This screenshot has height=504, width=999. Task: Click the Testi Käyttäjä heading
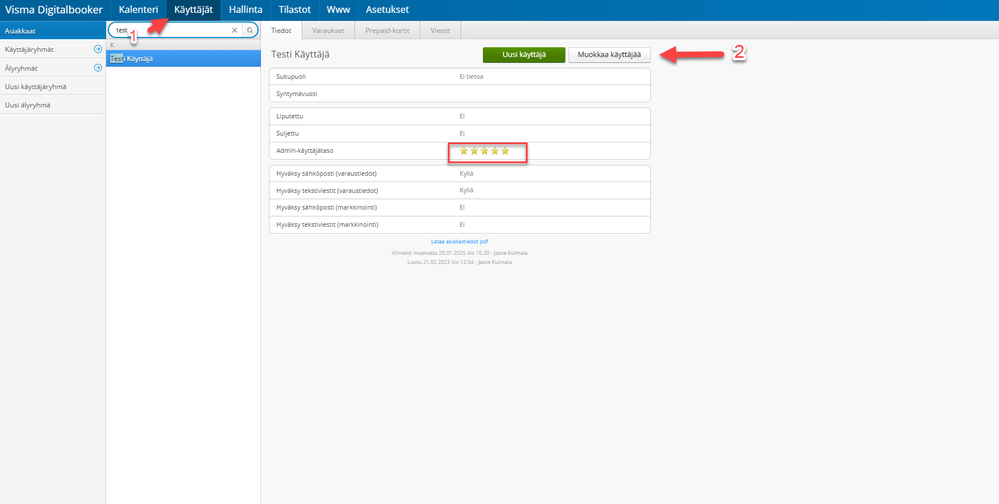(300, 55)
